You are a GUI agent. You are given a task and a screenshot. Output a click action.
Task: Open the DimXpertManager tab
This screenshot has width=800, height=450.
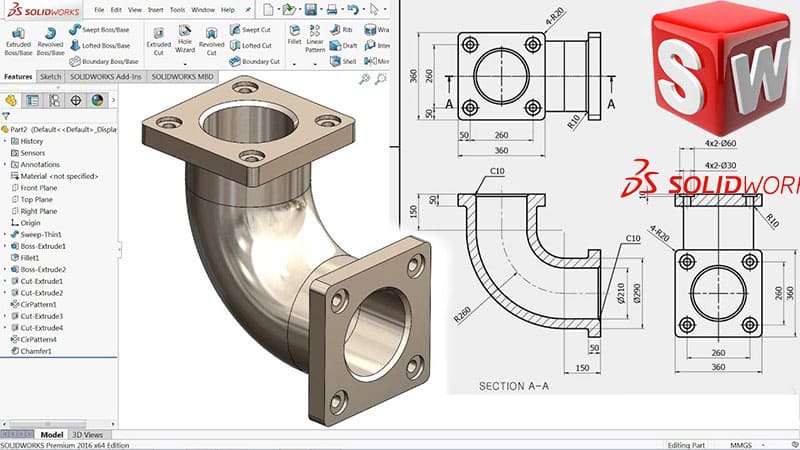[x=76, y=100]
